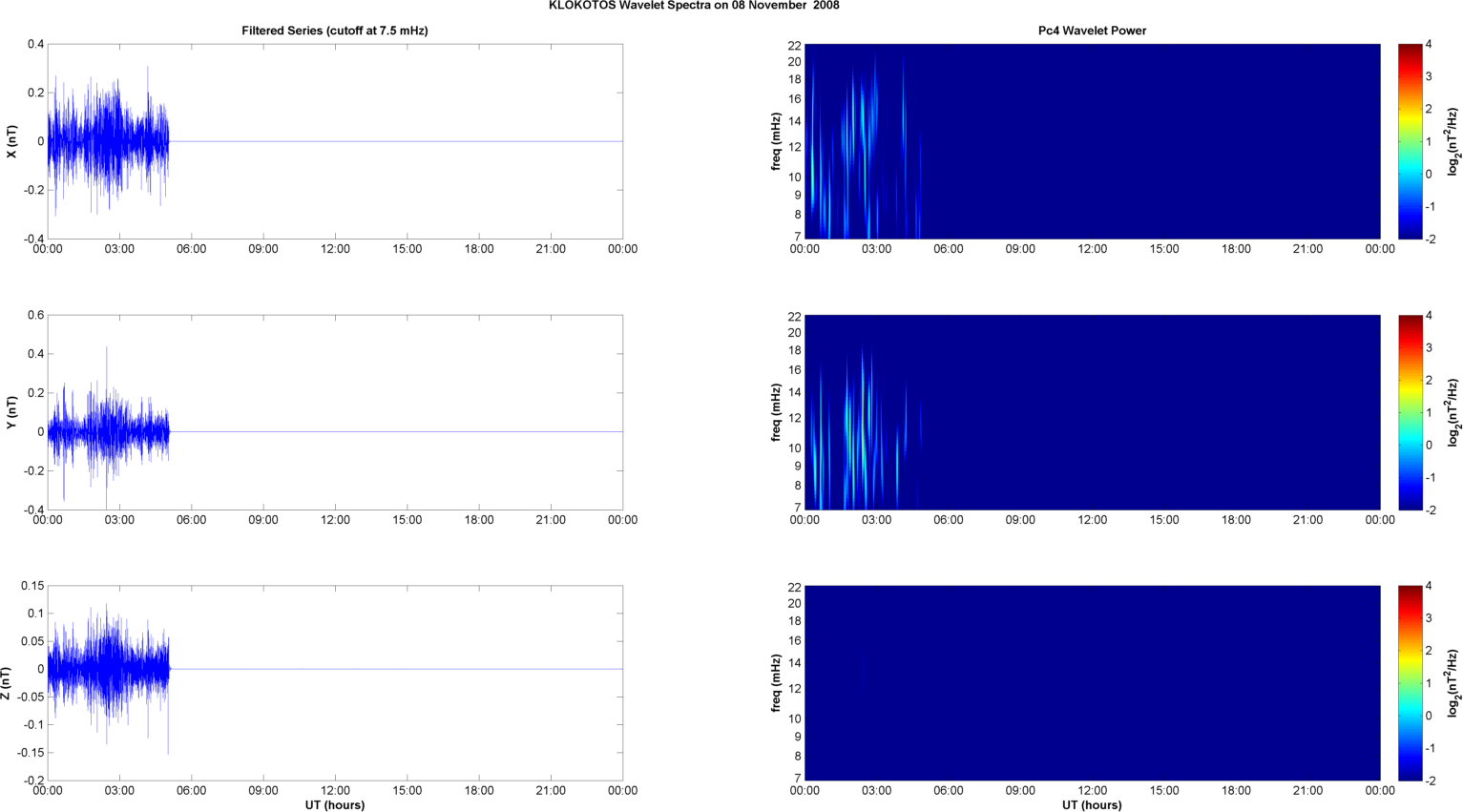Click the log2(nT²/Hz) label of the Y colorbar
The width and height of the screenshot is (1463, 812).
point(1453,412)
